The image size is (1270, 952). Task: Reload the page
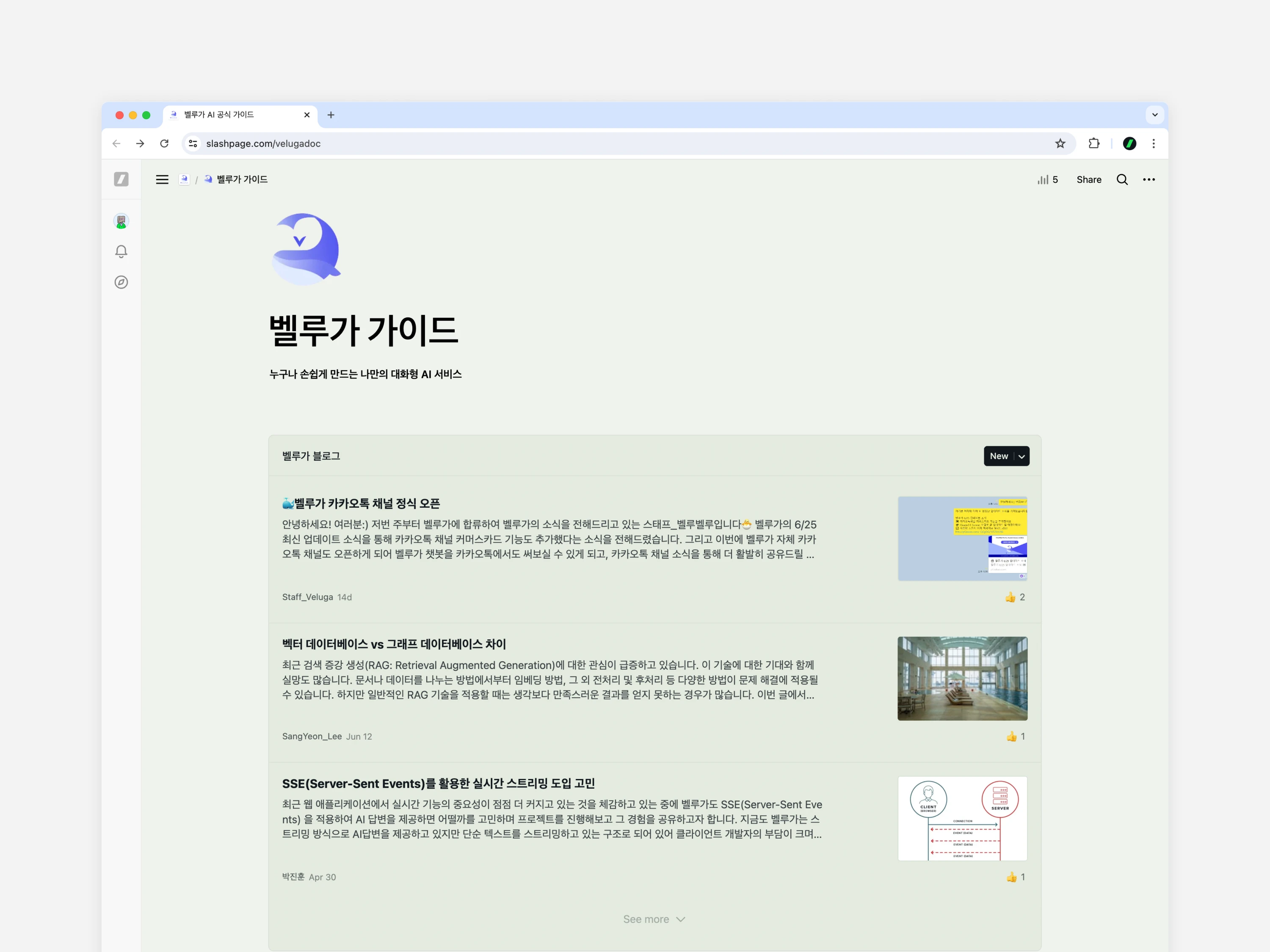click(x=164, y=143)
